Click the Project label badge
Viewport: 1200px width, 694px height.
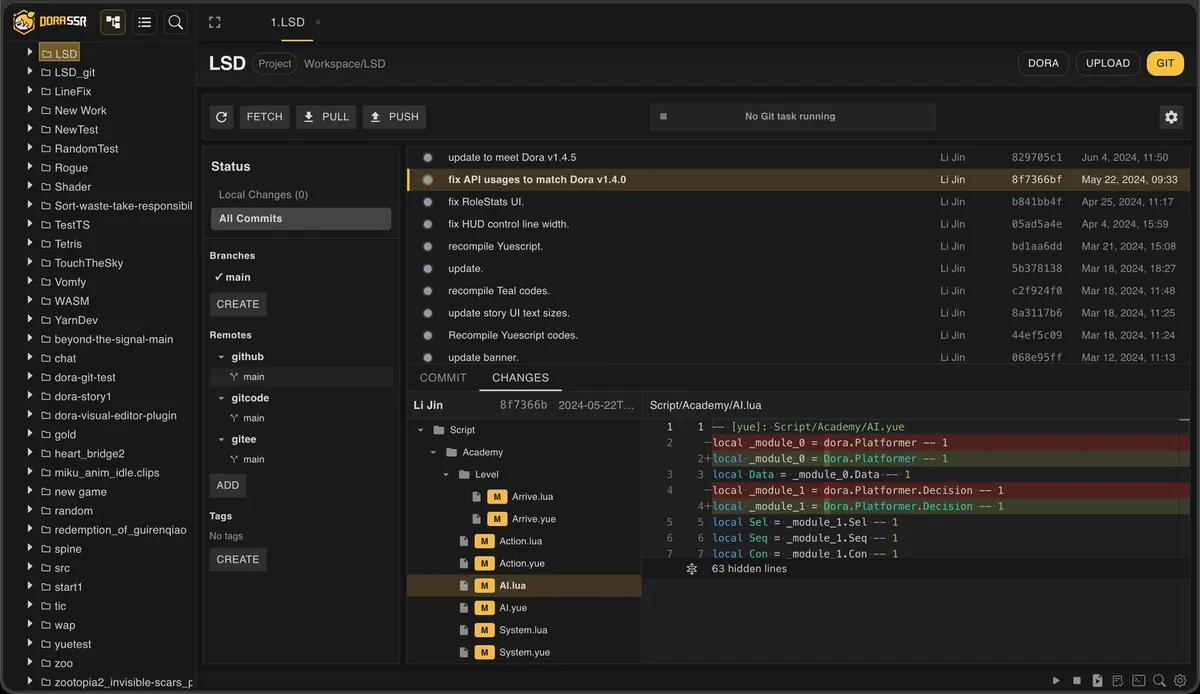pyautogui.click(x=275, y=63)
